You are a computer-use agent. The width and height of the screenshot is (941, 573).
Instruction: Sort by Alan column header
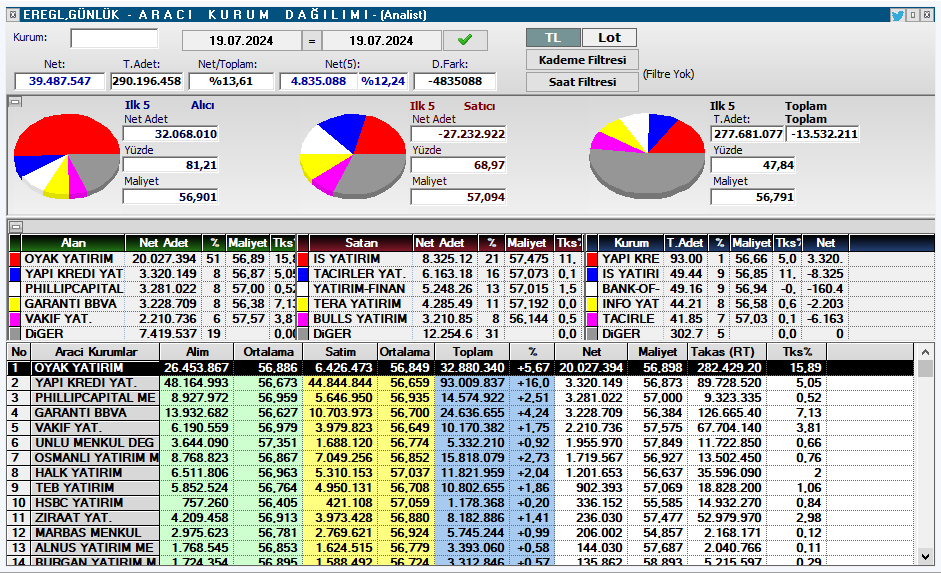pos(73,243)
